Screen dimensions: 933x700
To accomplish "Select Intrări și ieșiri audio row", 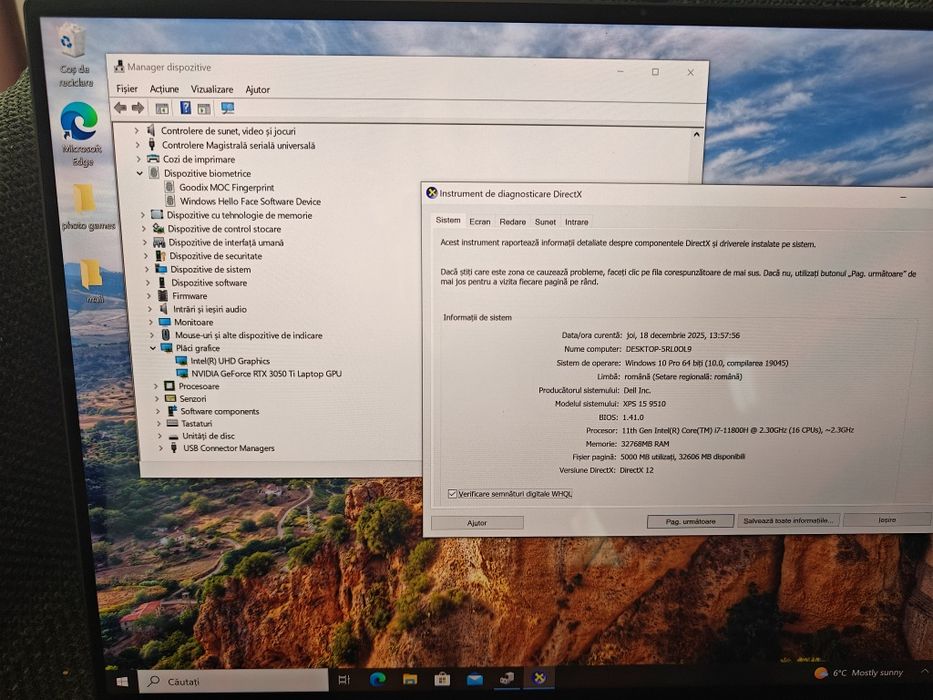I will click(209, 309).
